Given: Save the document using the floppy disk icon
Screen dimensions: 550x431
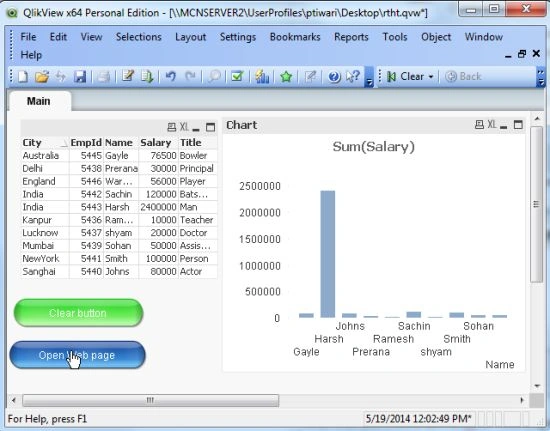Looking at the screenshot, I should tap(80, 76).
